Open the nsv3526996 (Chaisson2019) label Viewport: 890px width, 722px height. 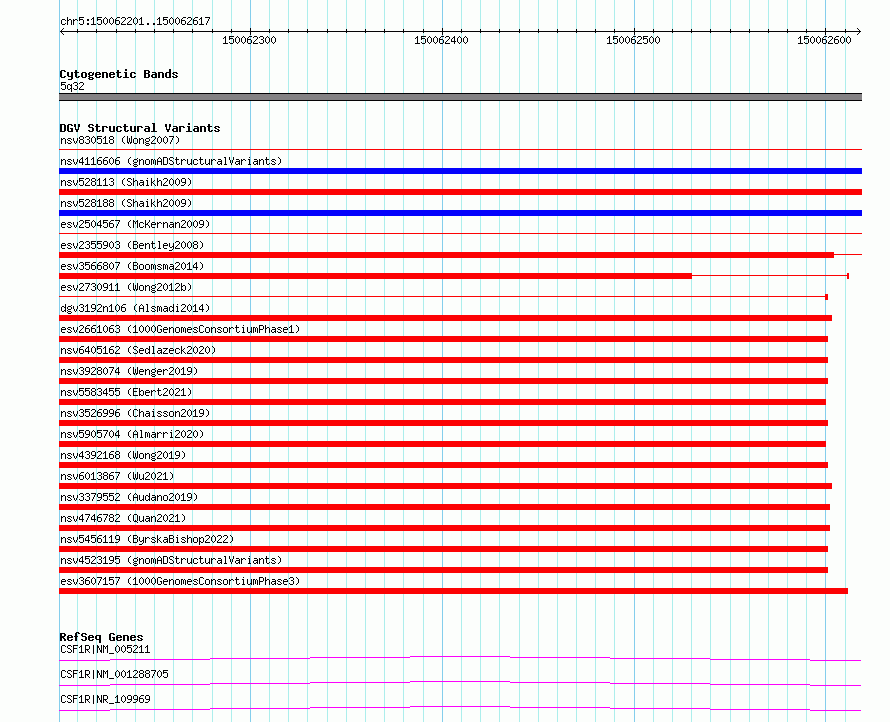[135, 413]
